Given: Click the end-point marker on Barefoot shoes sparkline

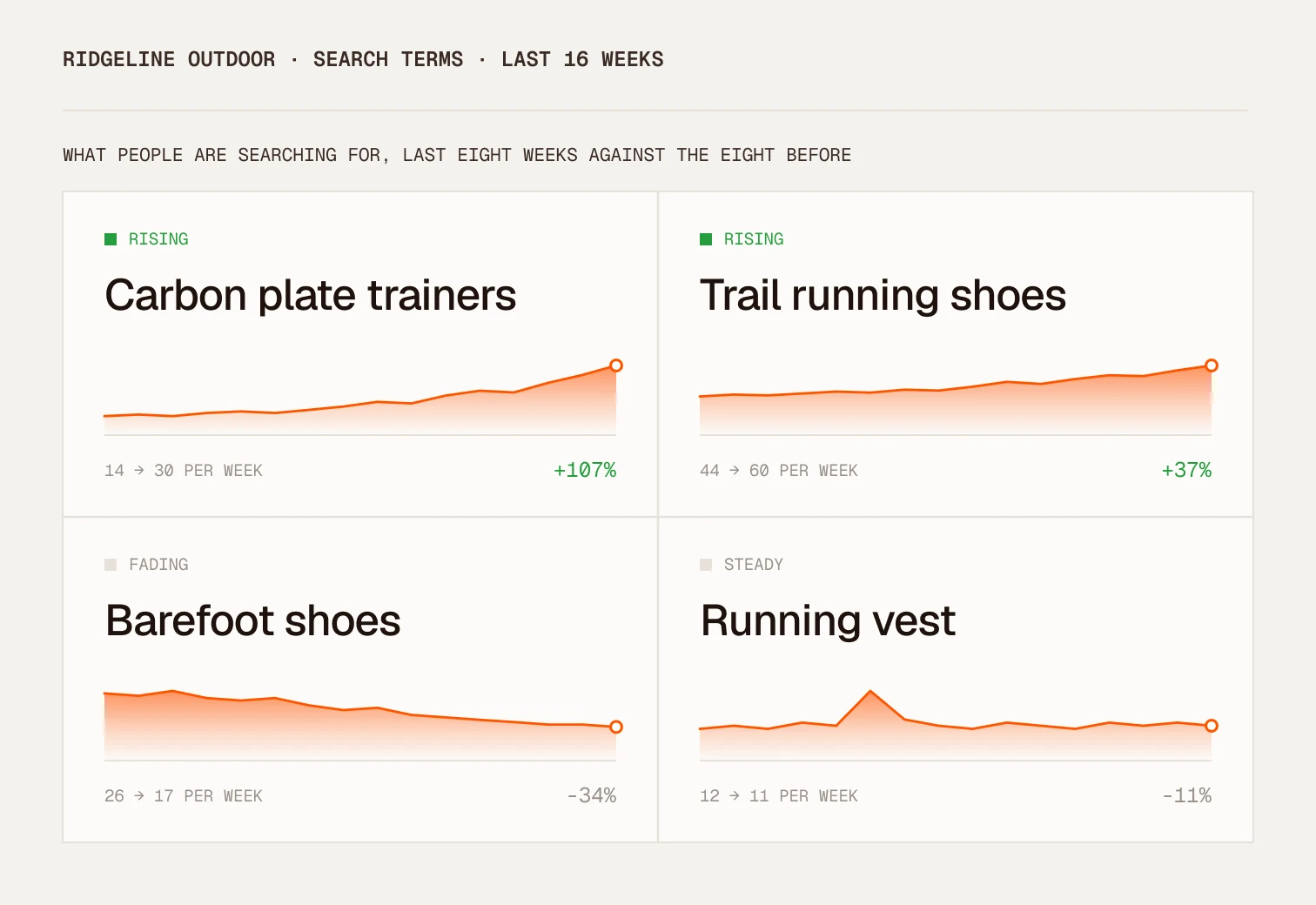Looking at the screenshot, I should [616, 727].
